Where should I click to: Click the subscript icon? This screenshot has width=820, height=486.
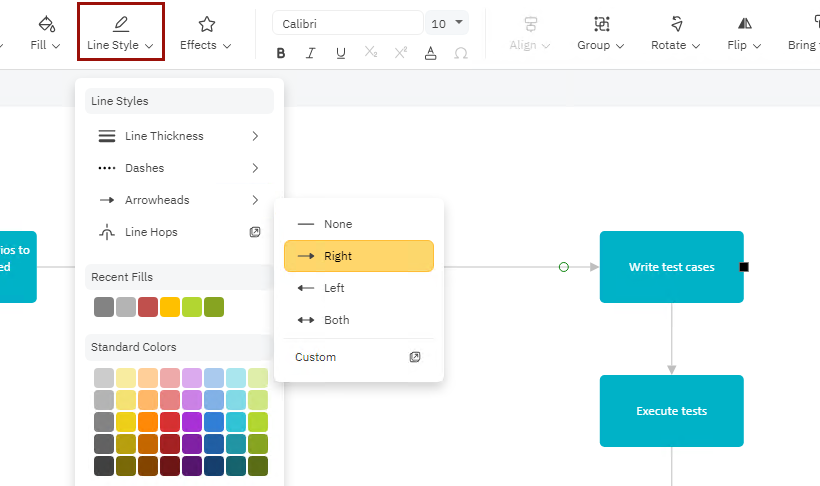coord(371,53)
